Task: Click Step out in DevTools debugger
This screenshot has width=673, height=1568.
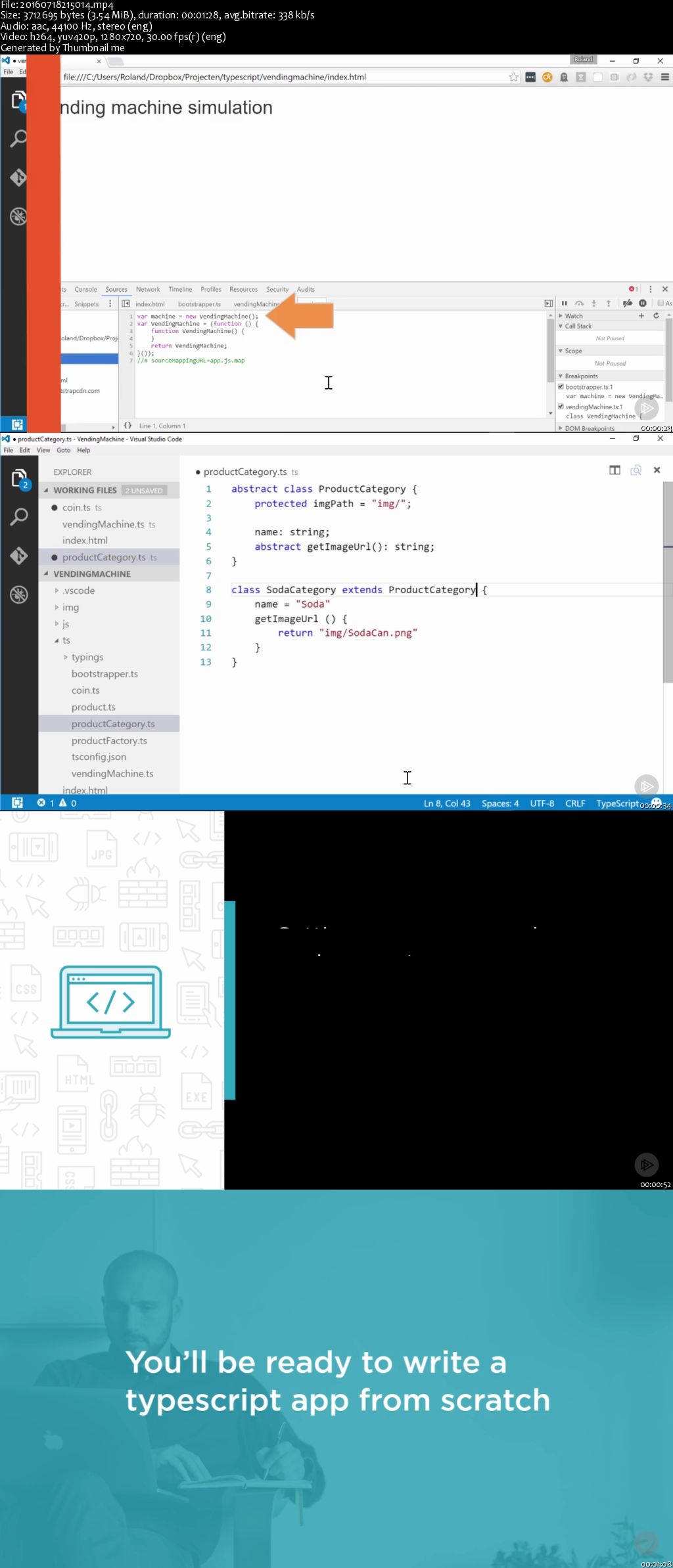Action: coord(609,303)
